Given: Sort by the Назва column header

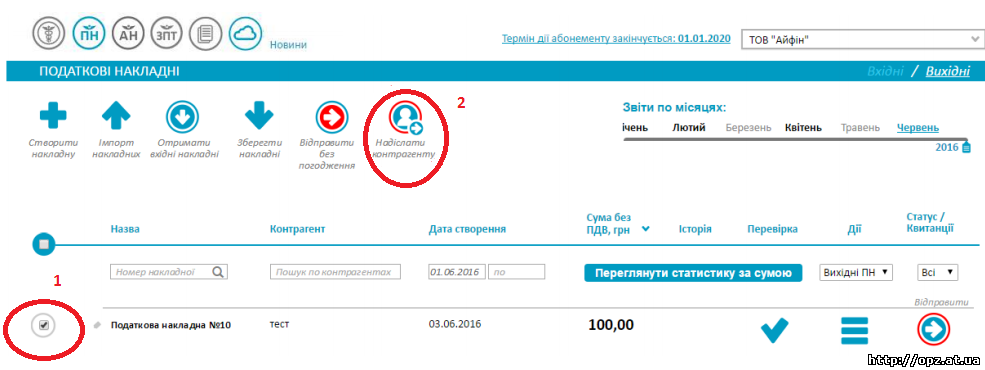Looking at the screenshot, I should click(x=125, y=229).
